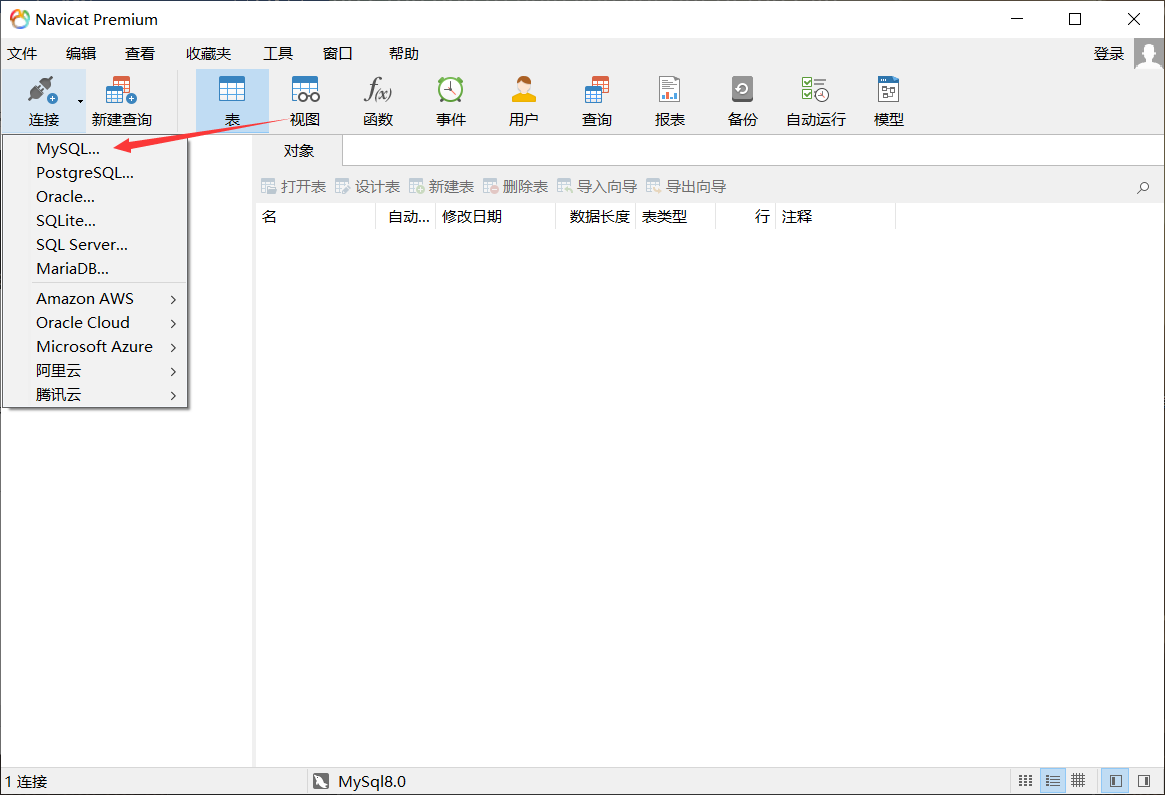The width and height of the screenshot is (1165, 795).
Task: Click the 登录 login link
Action: [1109, 54]
